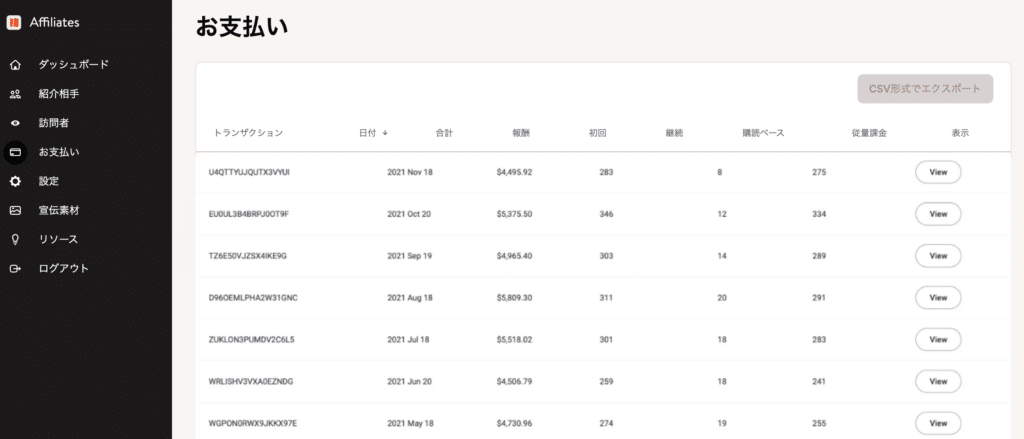Click the 訪問者 eye icon
Screen dimensions: 1024x439
[15, 123]
